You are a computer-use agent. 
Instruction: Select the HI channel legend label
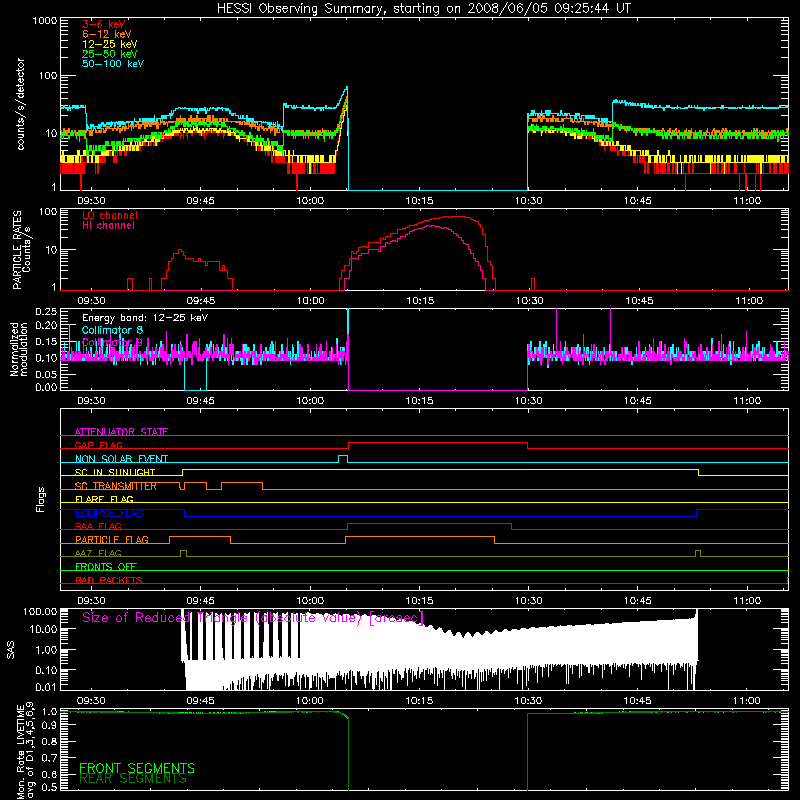[x=108, y=225]
